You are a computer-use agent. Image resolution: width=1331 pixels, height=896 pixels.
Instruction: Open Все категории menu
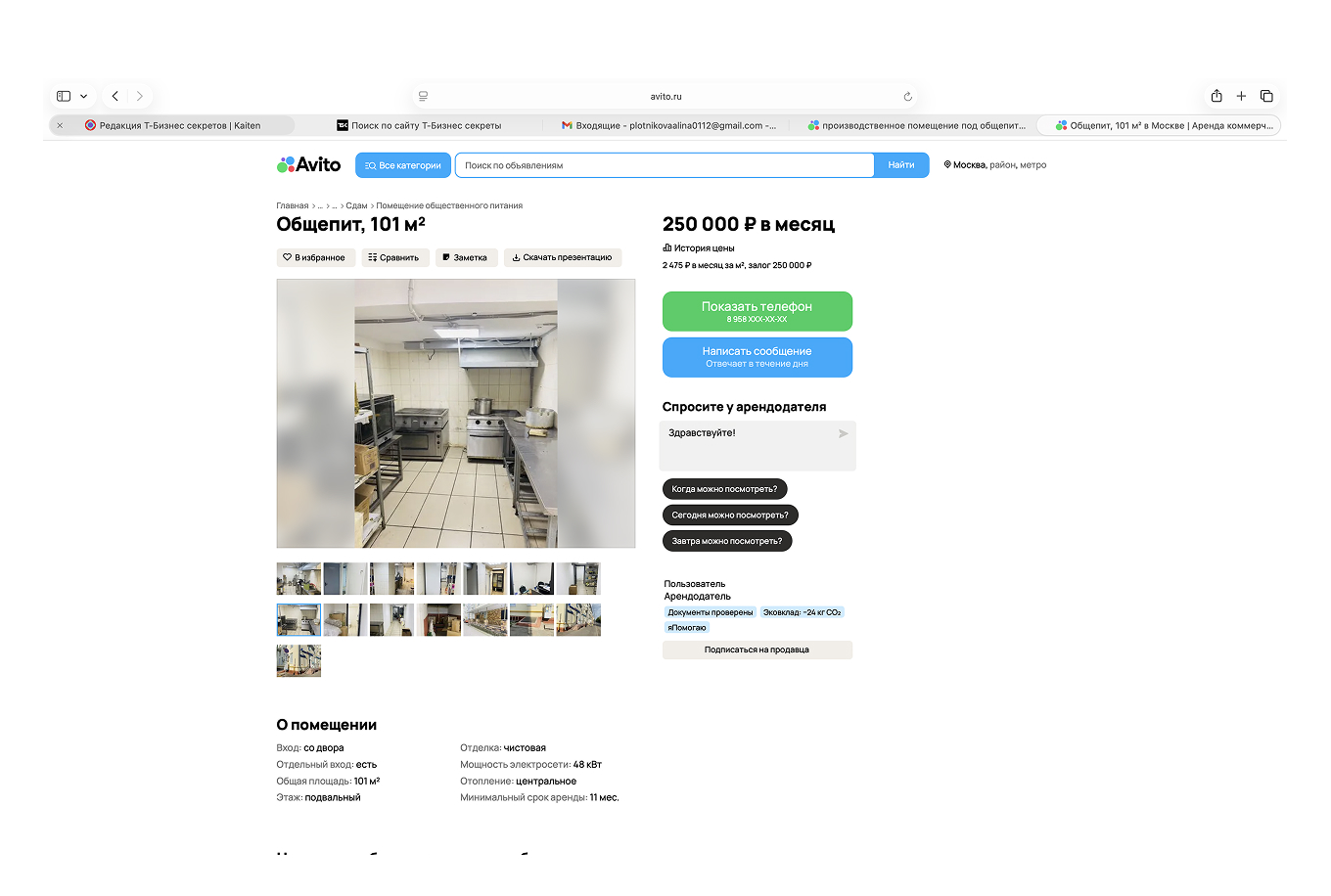(403, 165)
